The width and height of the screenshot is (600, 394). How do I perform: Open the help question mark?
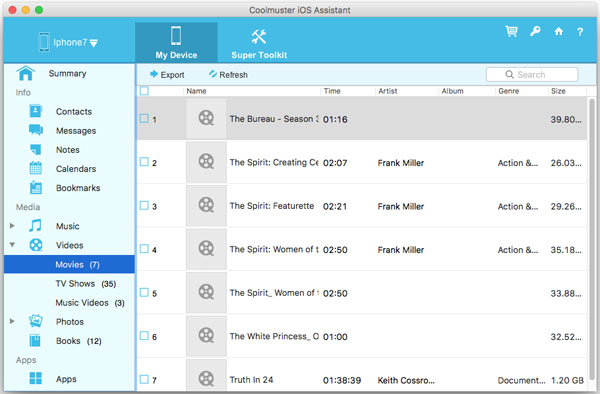580,32
